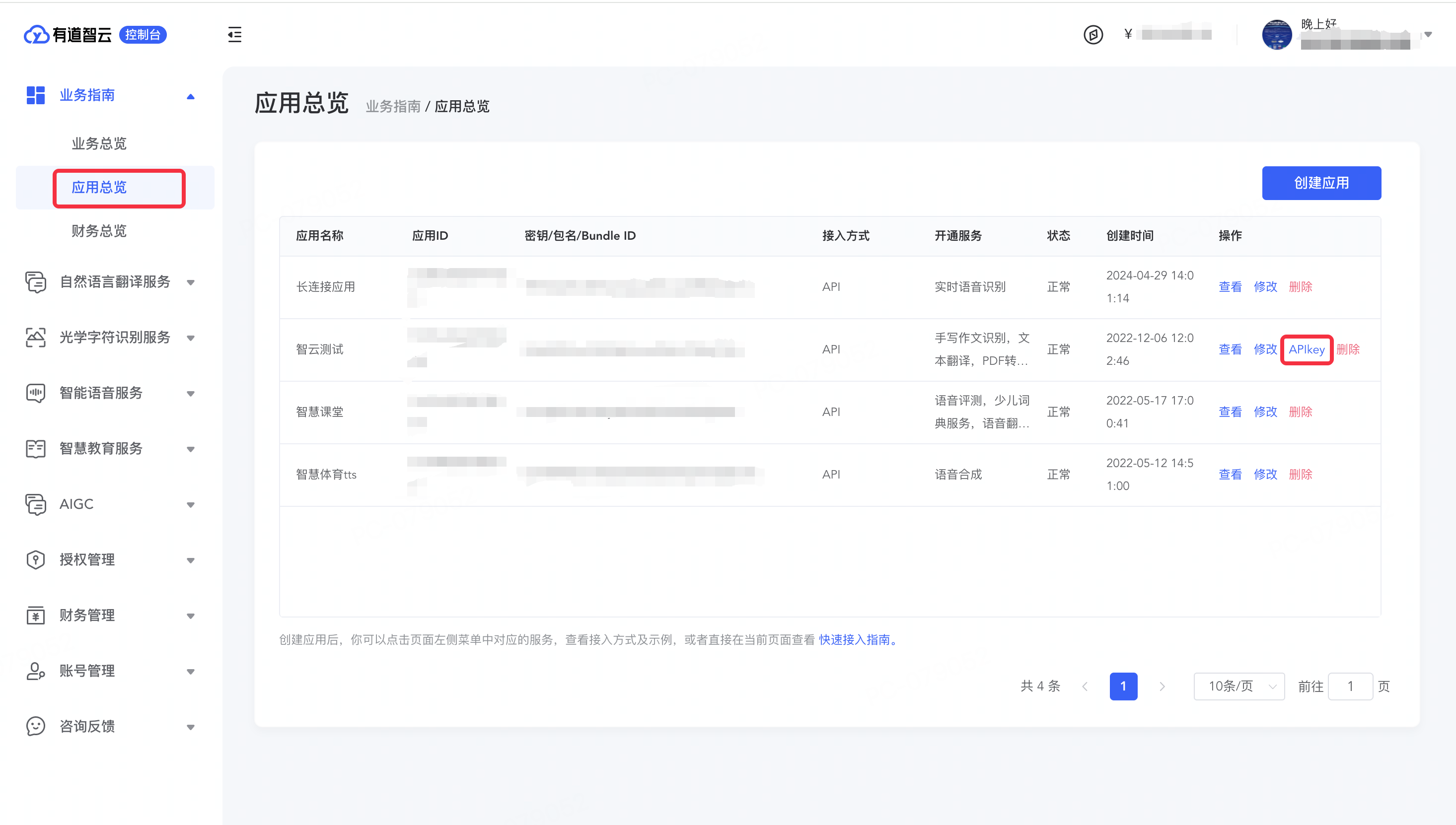Image resolution: width=1456 pixels, height=825 pixels.
Task: Click the 光学字符识别服务 image icon
Action: point(35,337)
